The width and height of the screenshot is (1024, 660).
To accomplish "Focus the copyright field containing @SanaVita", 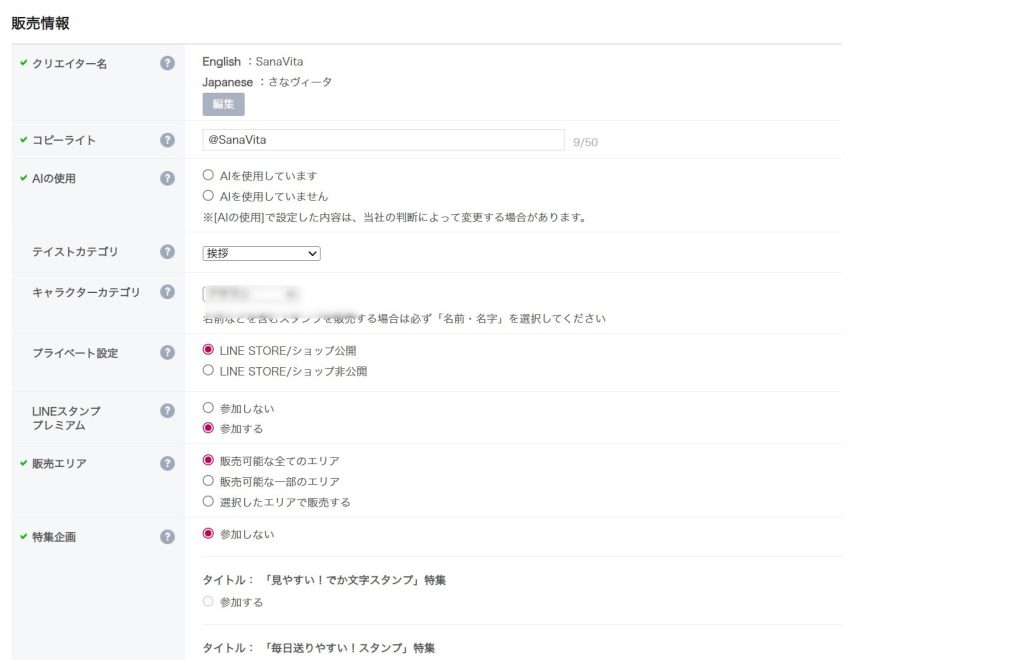I will pyautogui.click(x=383, y=140).
